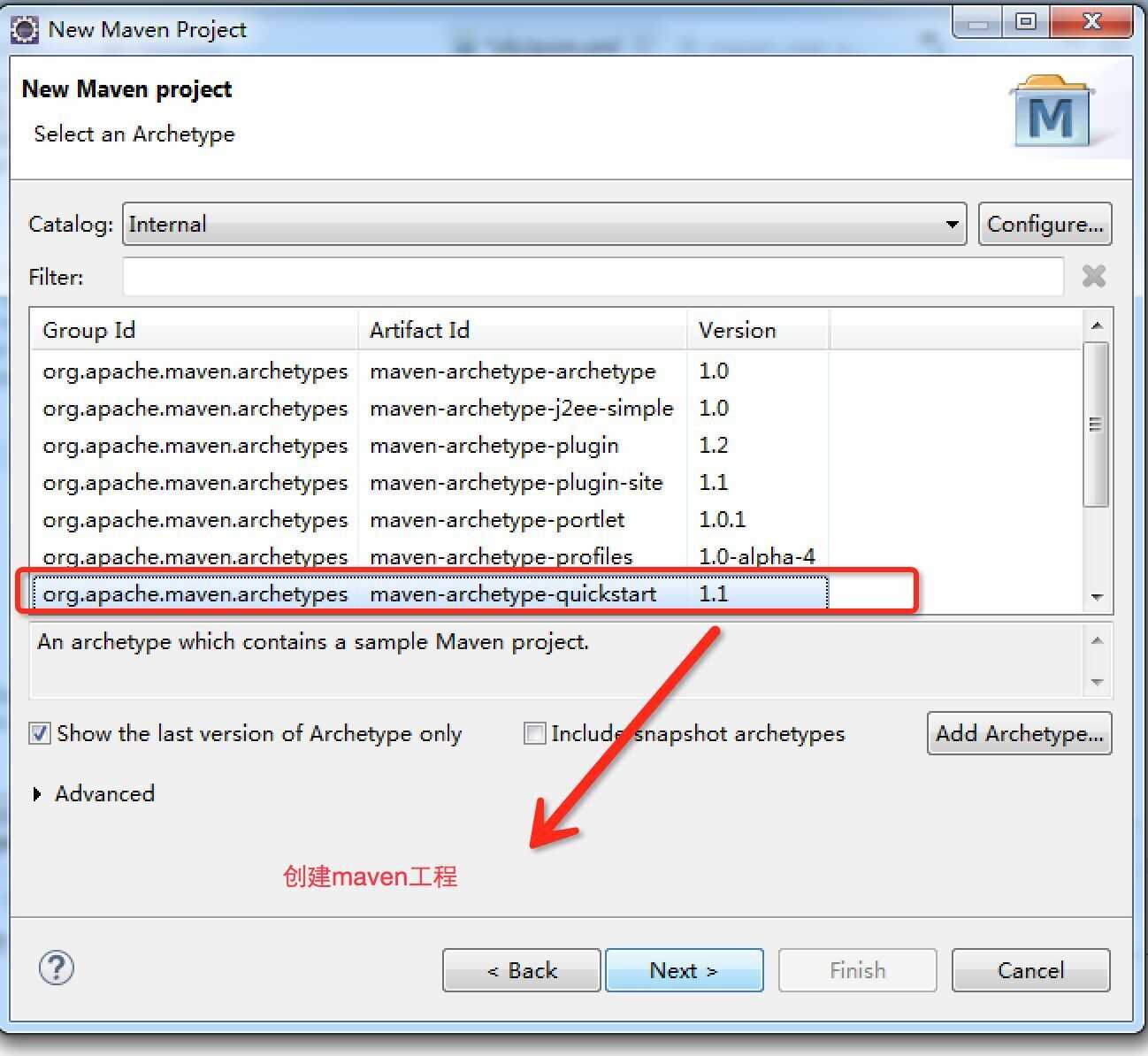Click the Configure... button

point(1045,224)
